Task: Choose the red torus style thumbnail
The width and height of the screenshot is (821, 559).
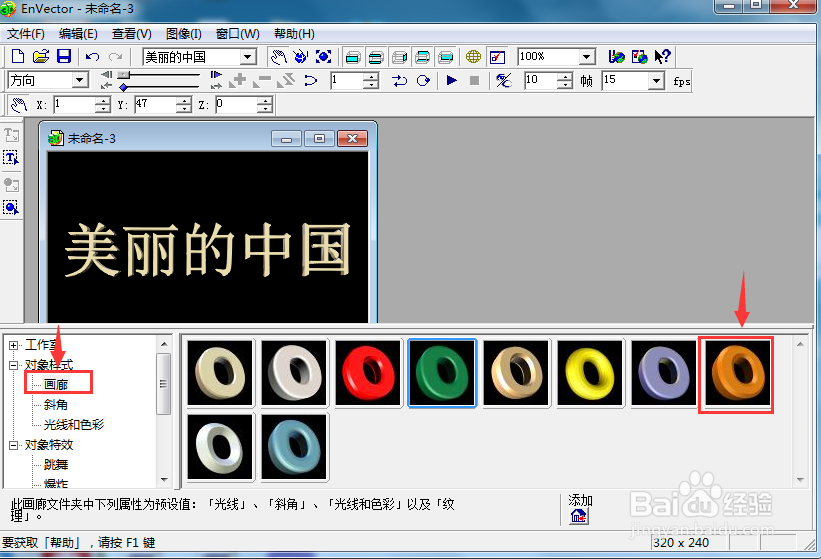Action: point(368,373)
